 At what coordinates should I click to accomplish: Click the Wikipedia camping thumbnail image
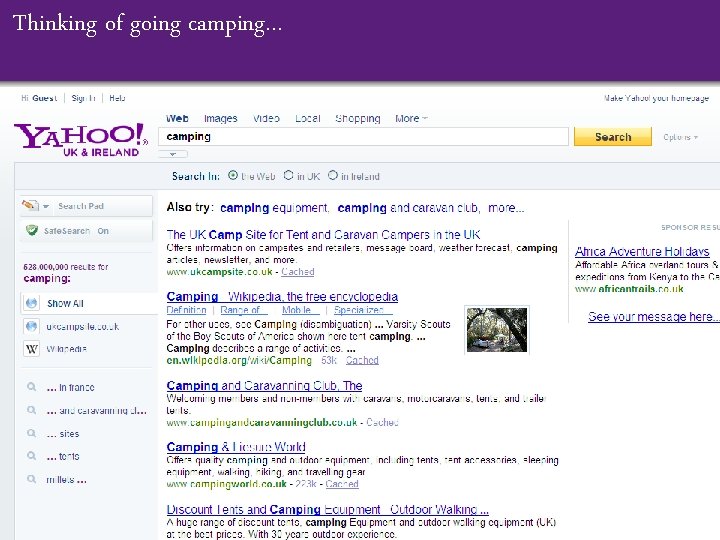497,330
